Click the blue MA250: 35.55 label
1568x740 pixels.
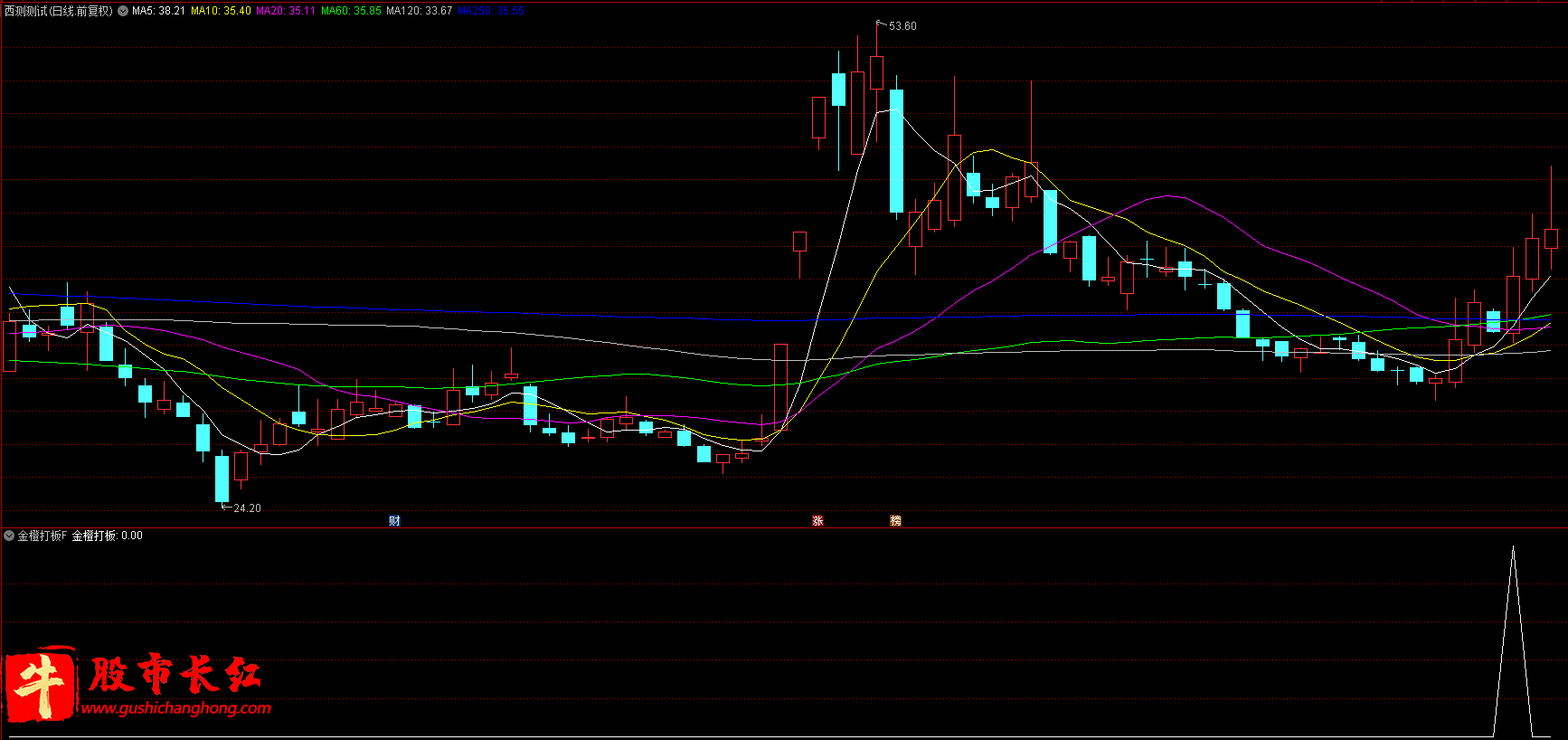tap(491, 11)
